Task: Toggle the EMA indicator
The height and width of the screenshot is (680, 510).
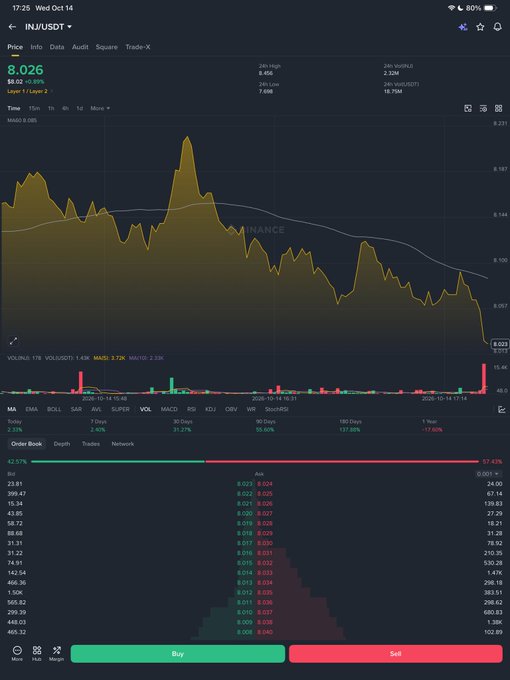Action: click(x=32, y=409)
